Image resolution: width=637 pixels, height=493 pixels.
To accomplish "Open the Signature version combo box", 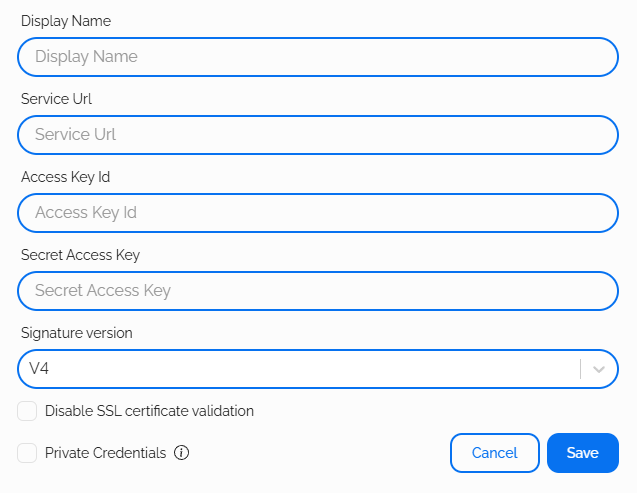I will point(300,369).
